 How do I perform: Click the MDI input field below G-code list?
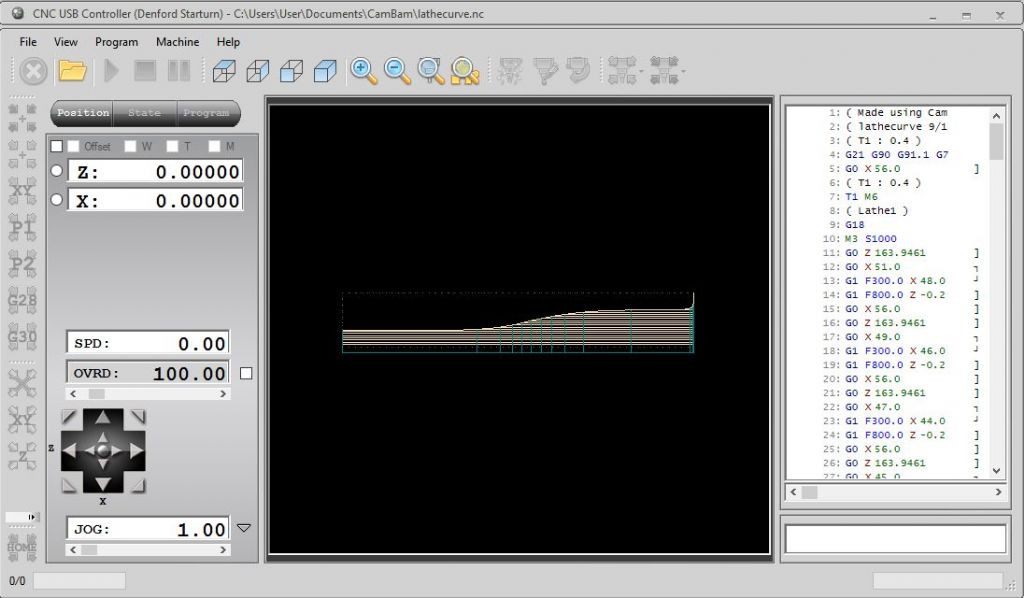895,539
